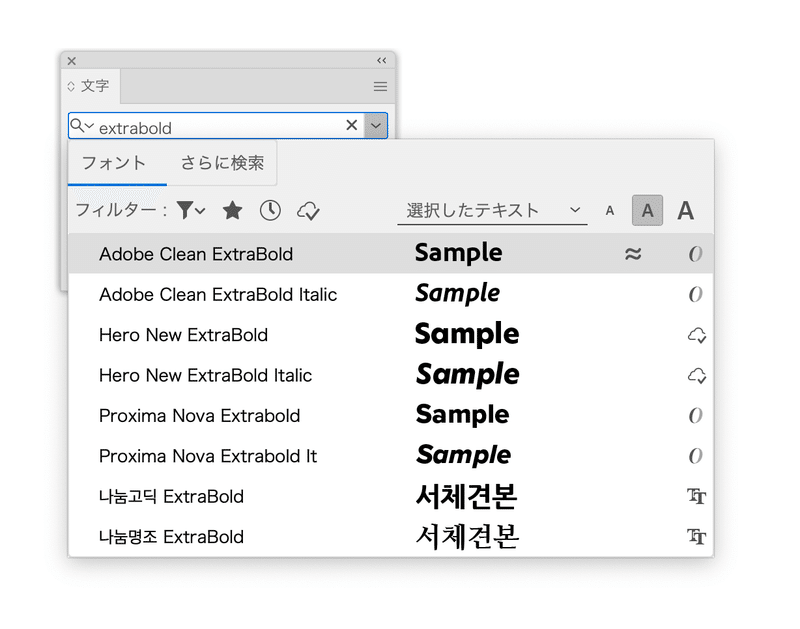Open search options magnifier dropdown

tap(82, 125)
